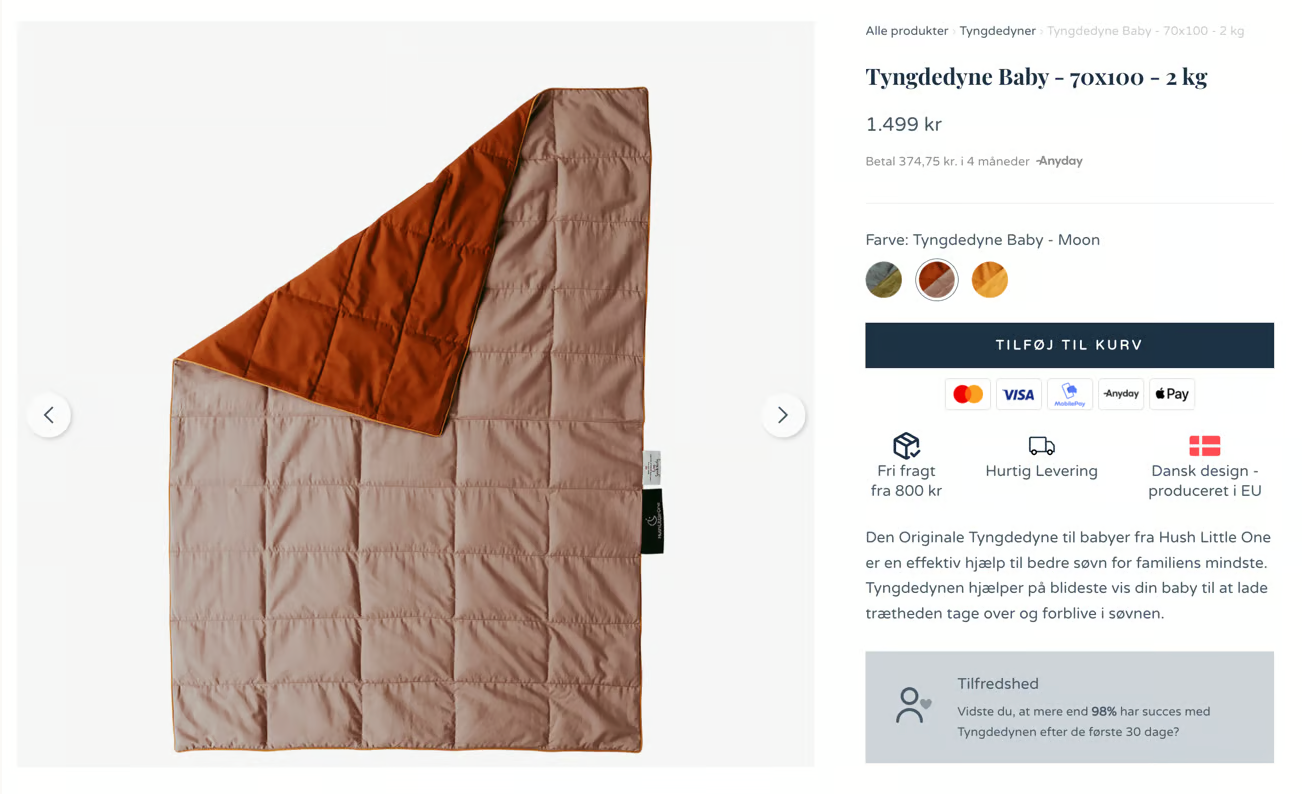Screen dimensions: 1302x794
Task: Select the rust-brown Moon color swatch
Action: coord(937,280)
